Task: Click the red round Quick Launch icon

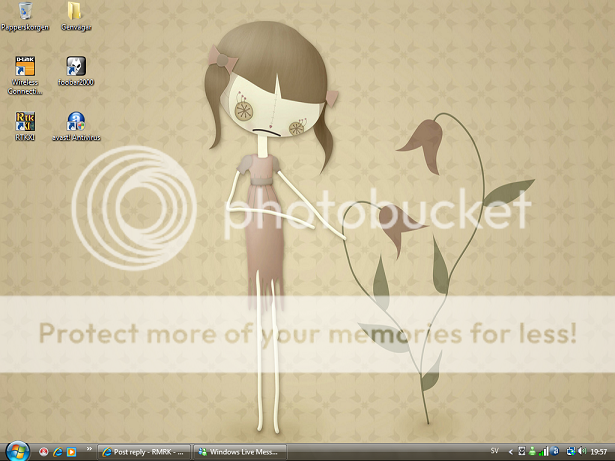Action: pyautogui.click(x=43, y=452)
